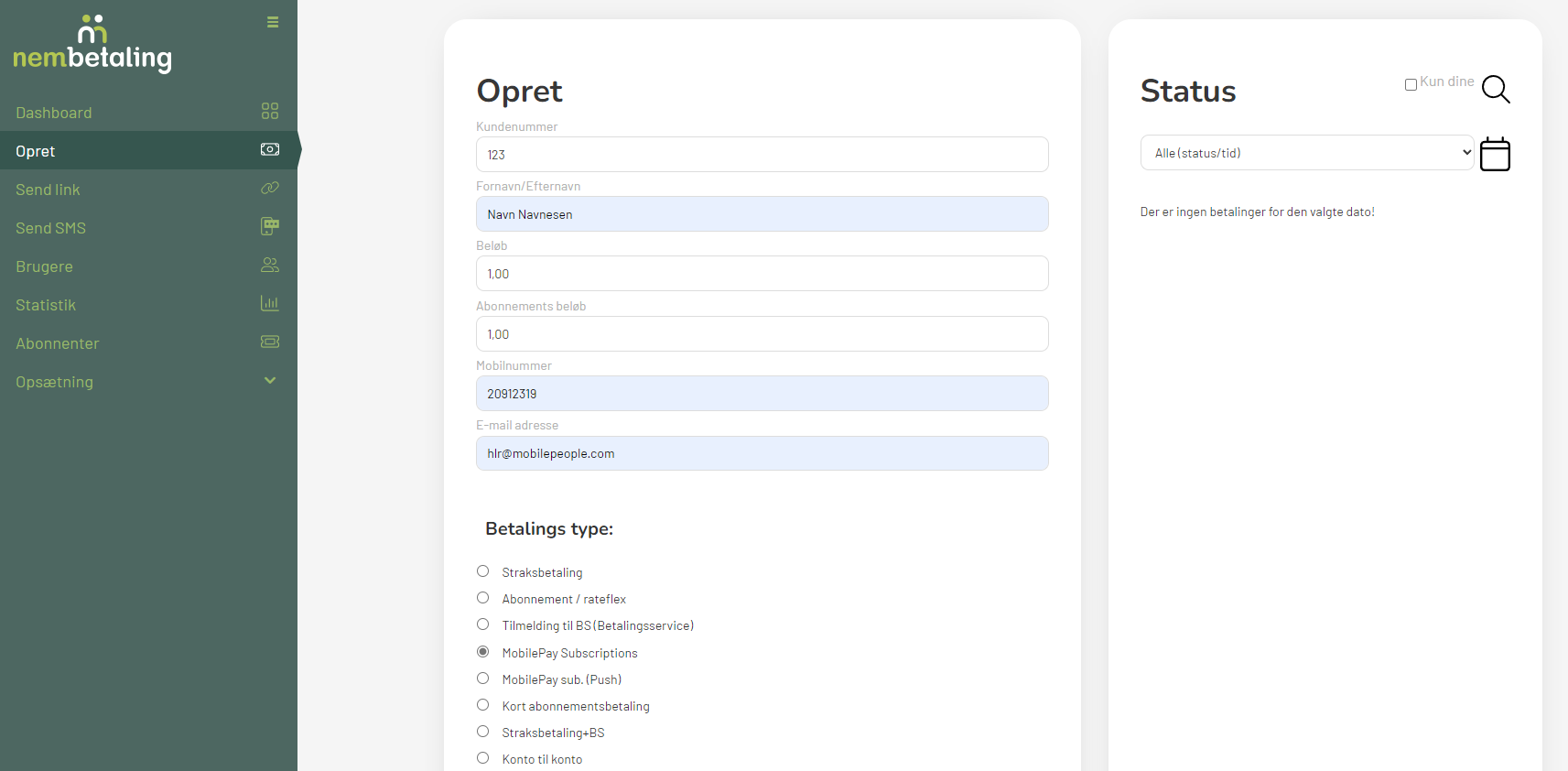Expand the Opsætning menu chevron

(270, 381)
